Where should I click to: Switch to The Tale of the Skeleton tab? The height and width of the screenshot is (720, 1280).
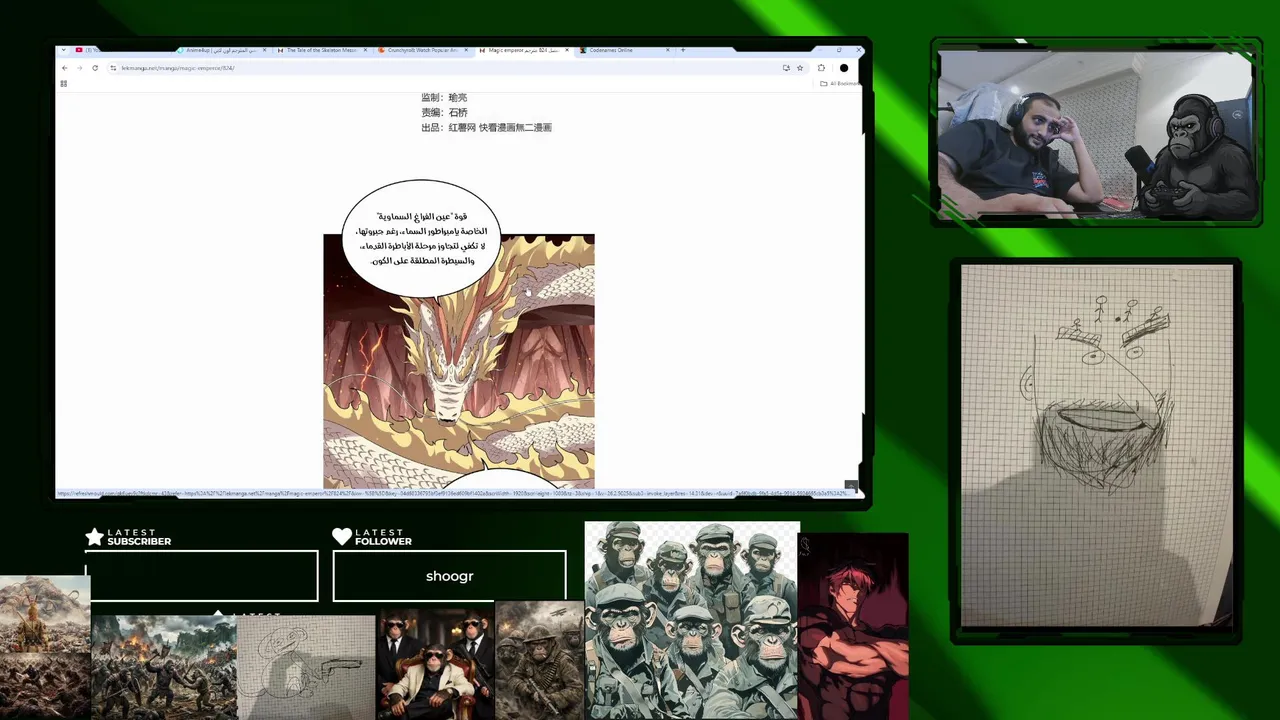pyautogui.click(x=324, y=50)
